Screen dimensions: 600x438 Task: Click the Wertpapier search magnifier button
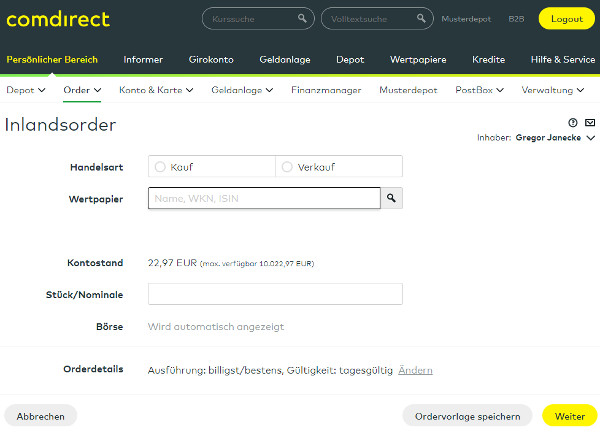click(x=391, y=198)
